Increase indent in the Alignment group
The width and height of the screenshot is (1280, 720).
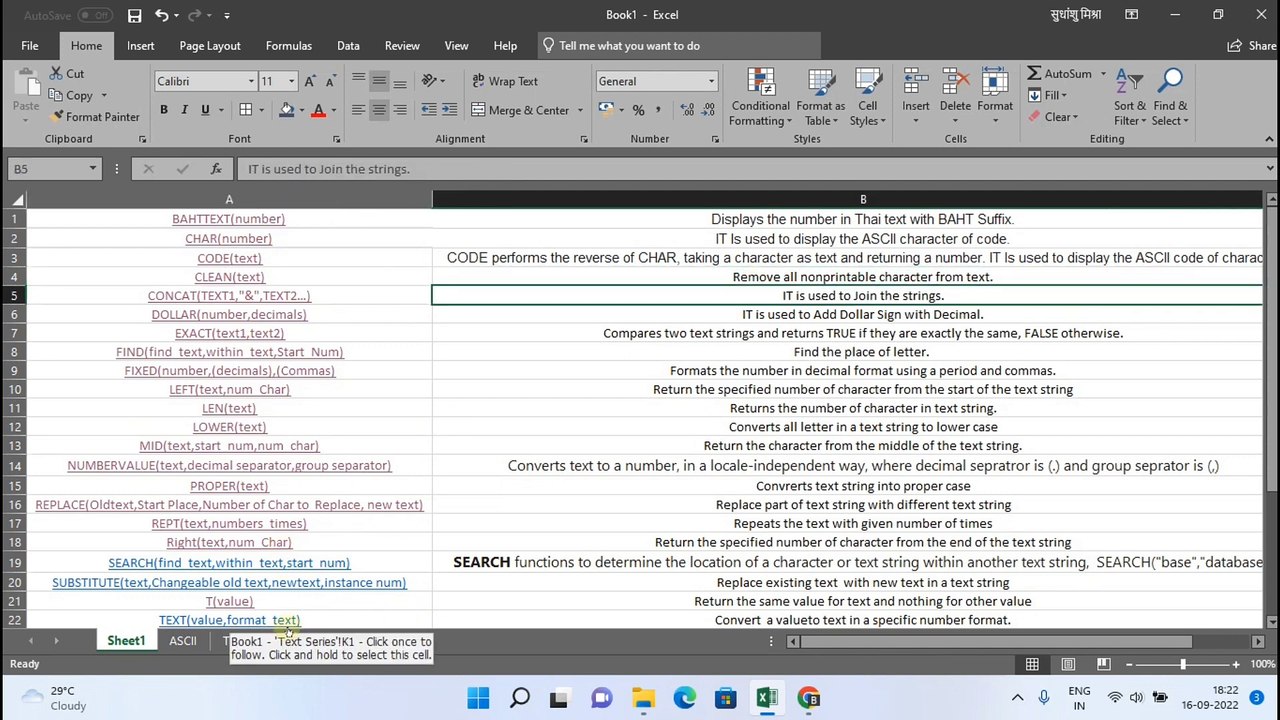click(x=450, y=110)
